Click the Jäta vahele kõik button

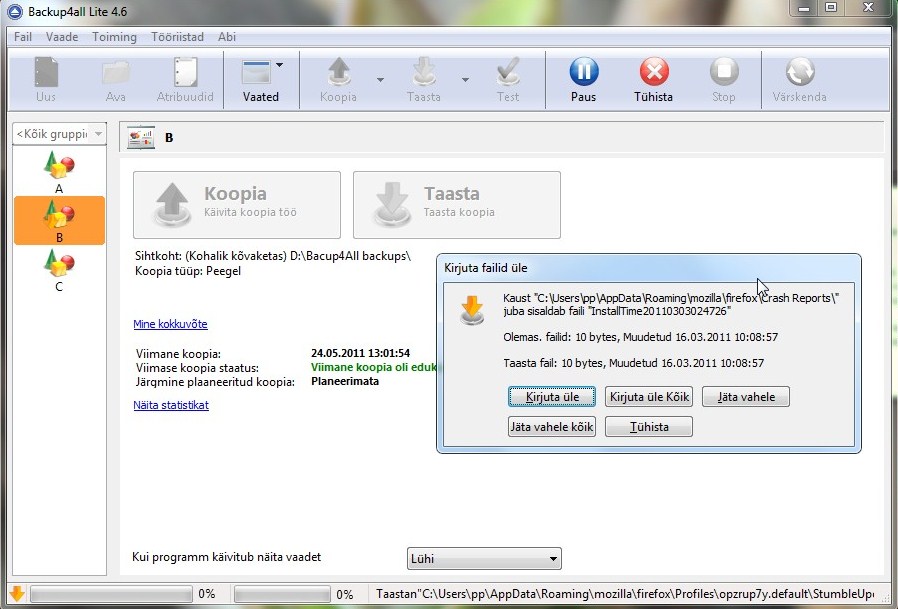pos(552,426)
